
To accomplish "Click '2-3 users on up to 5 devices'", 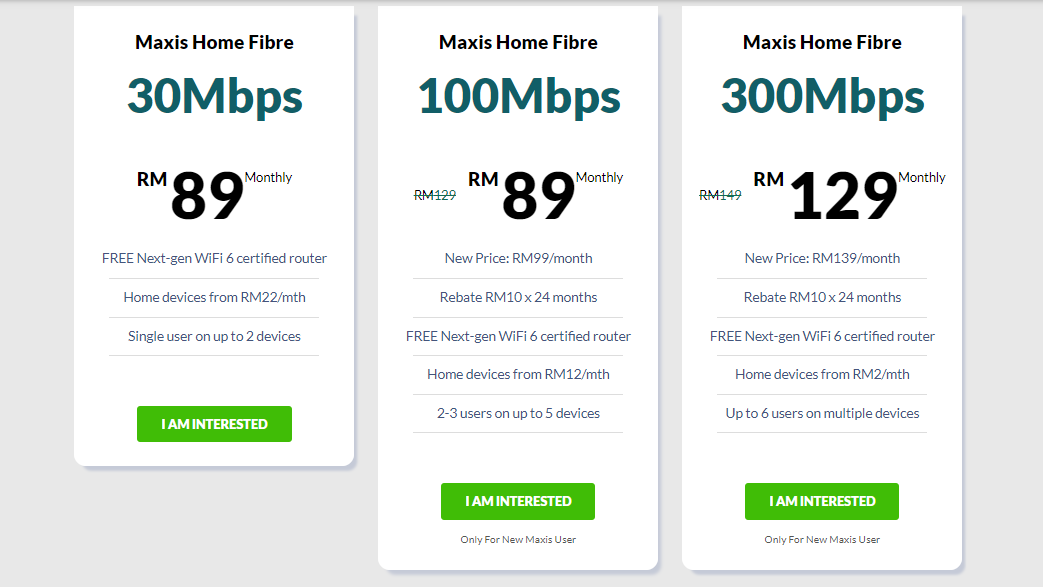I will [x=518, y=413].
